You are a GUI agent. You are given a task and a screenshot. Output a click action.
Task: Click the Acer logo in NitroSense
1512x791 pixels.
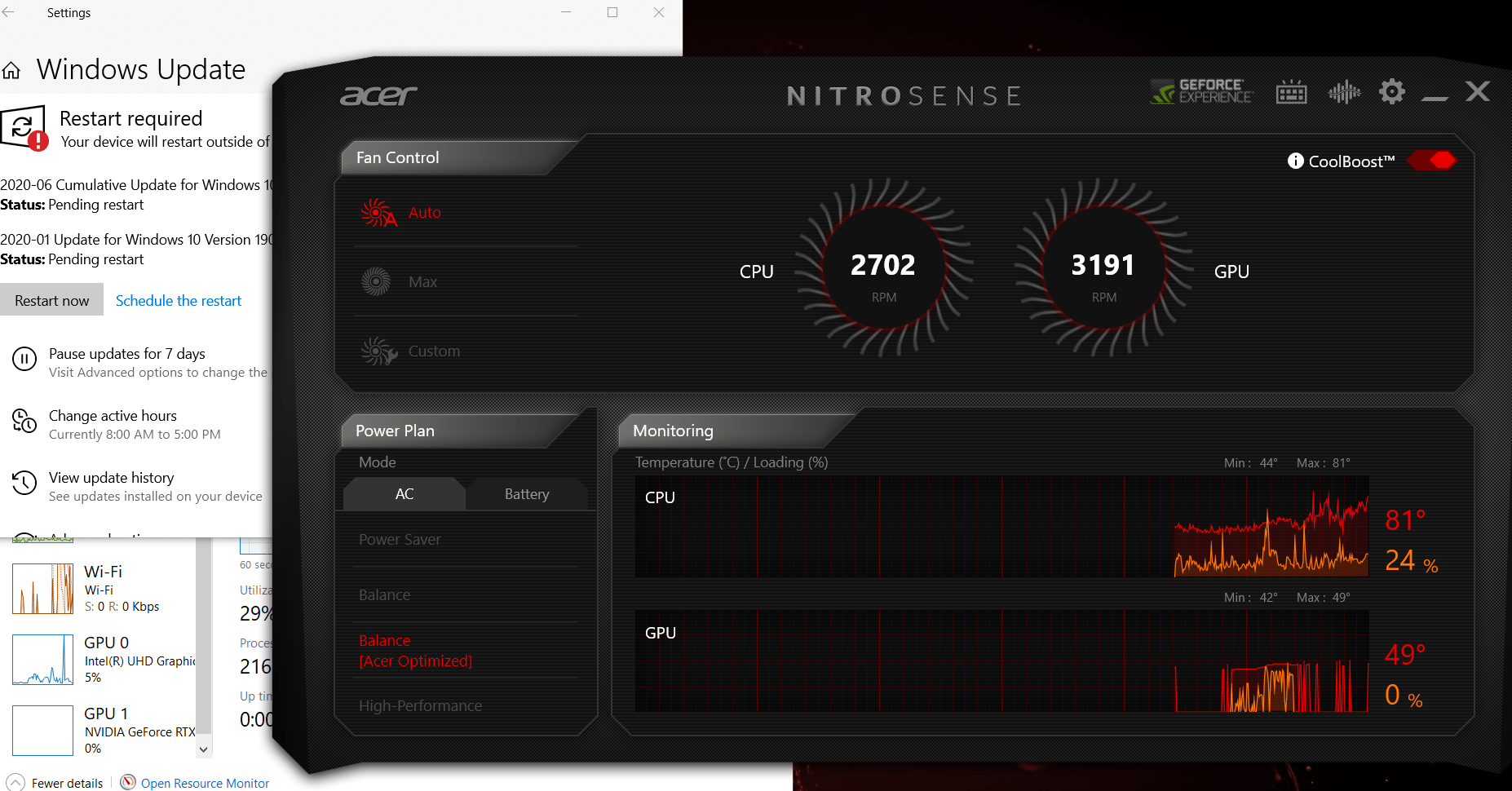pos(378,96)
